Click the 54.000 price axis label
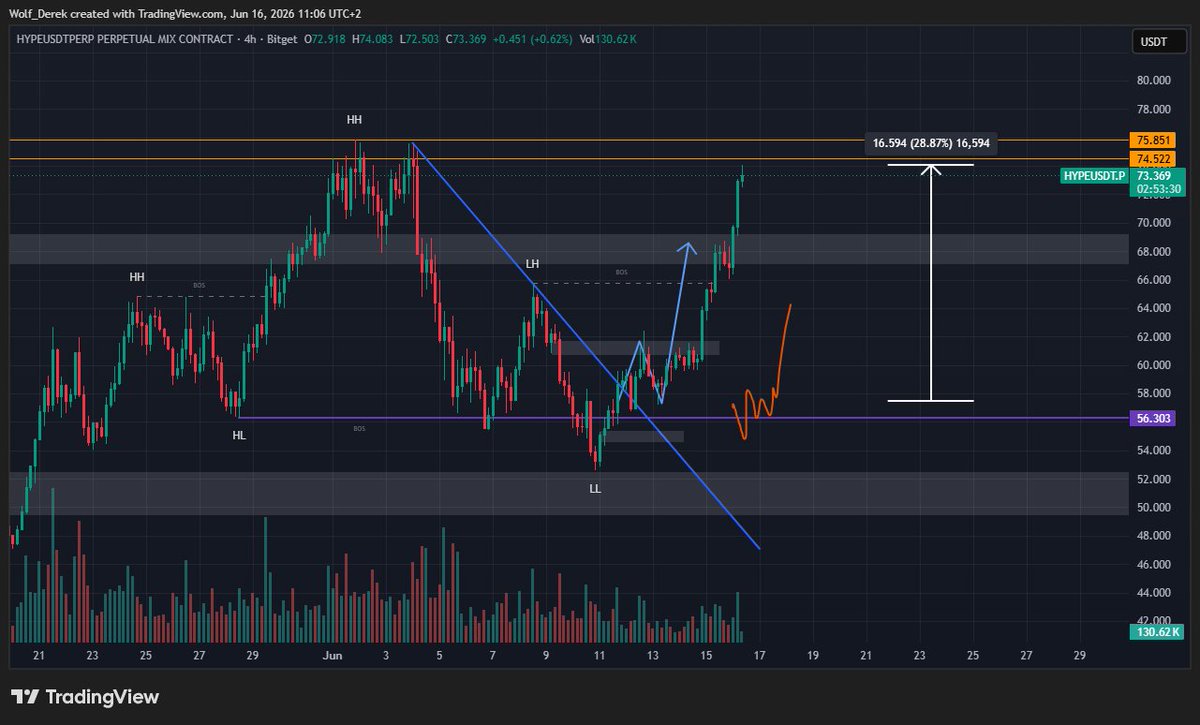 pyautogui.click(x=1152, y=451)
